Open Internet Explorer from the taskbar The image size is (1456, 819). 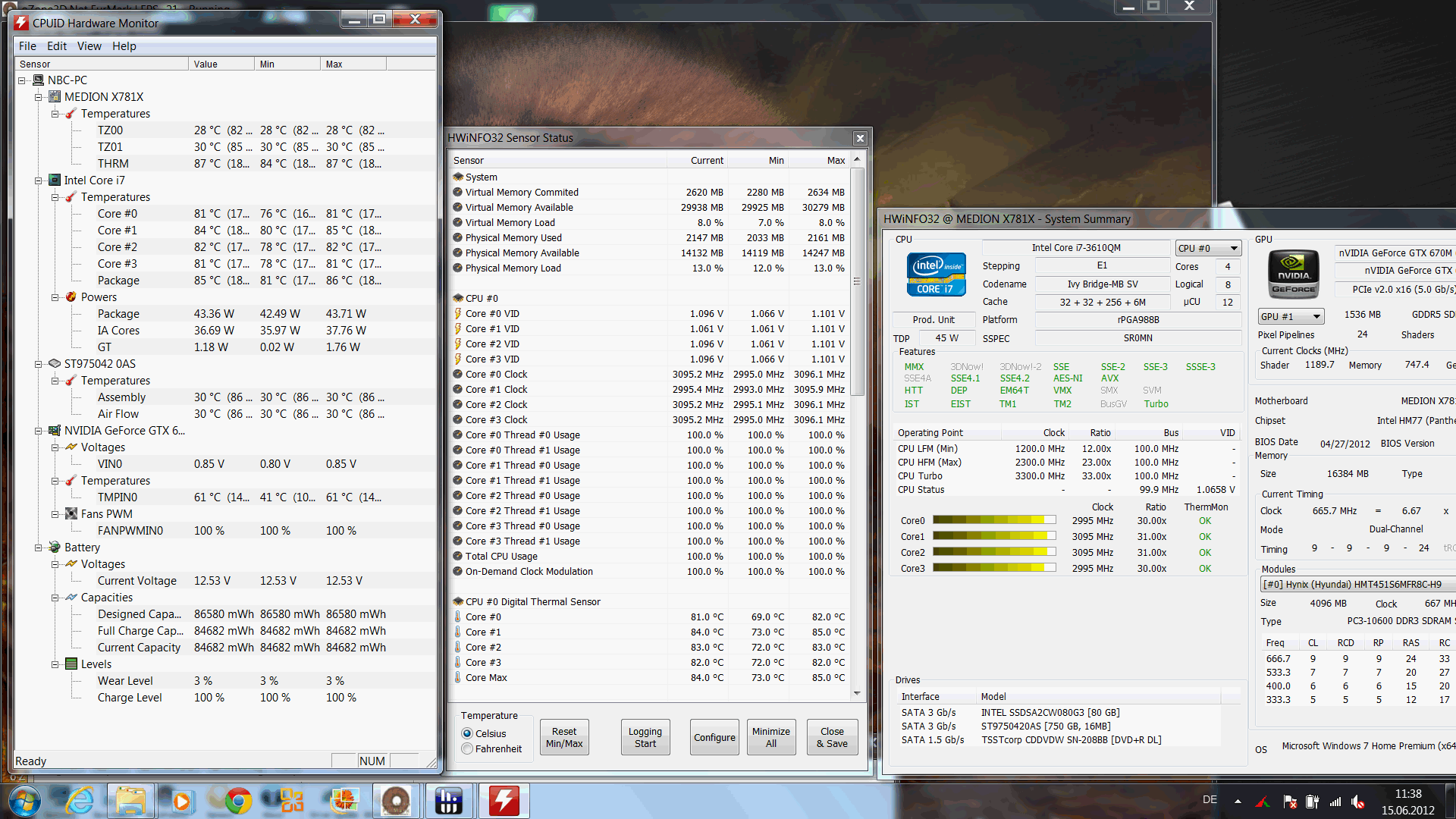coord(80,801)
